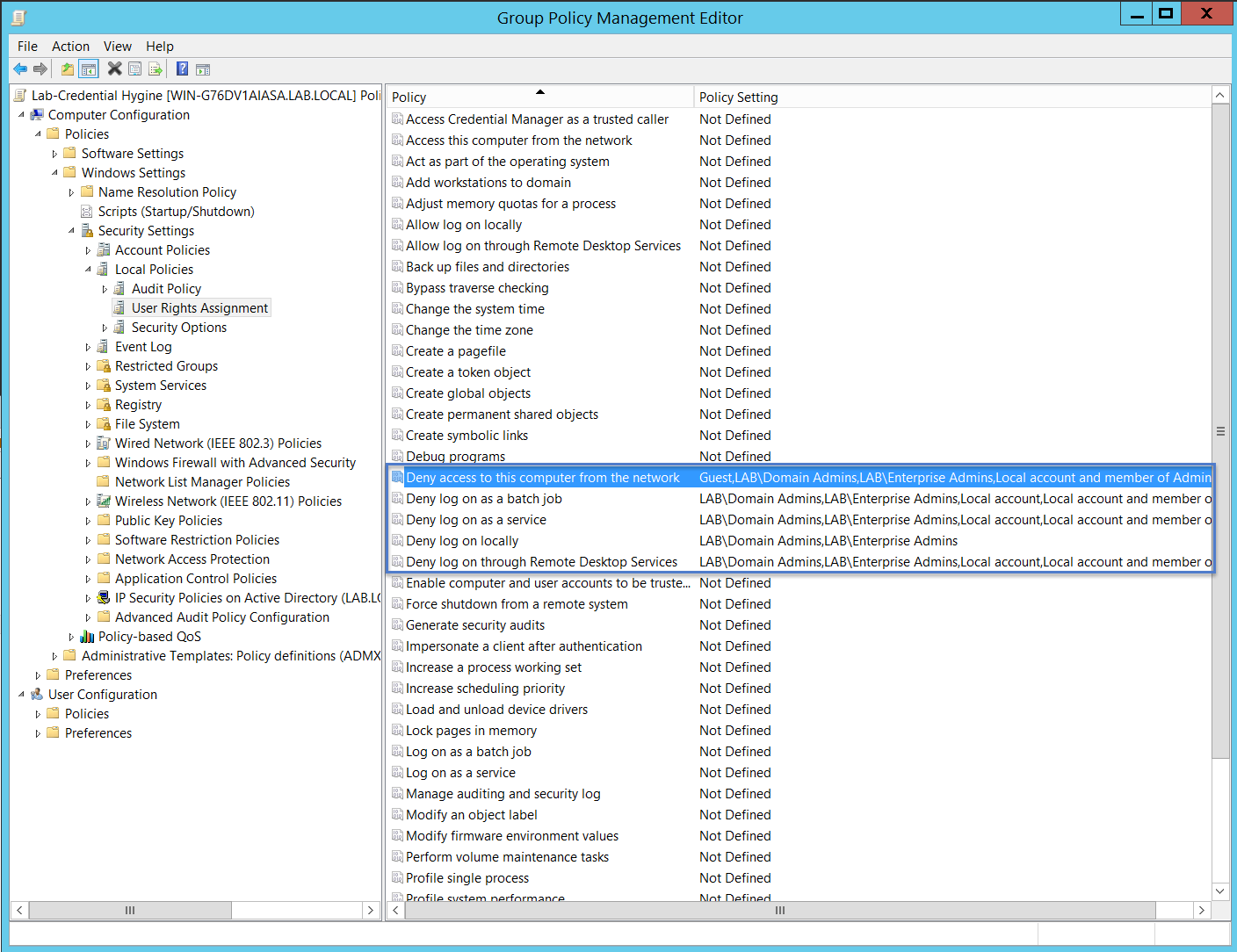The height and width of the screenshot is (952, 1237).
Task: Click the Lab-Credential Hygine policy scroll icon
Action: (20, 96)
